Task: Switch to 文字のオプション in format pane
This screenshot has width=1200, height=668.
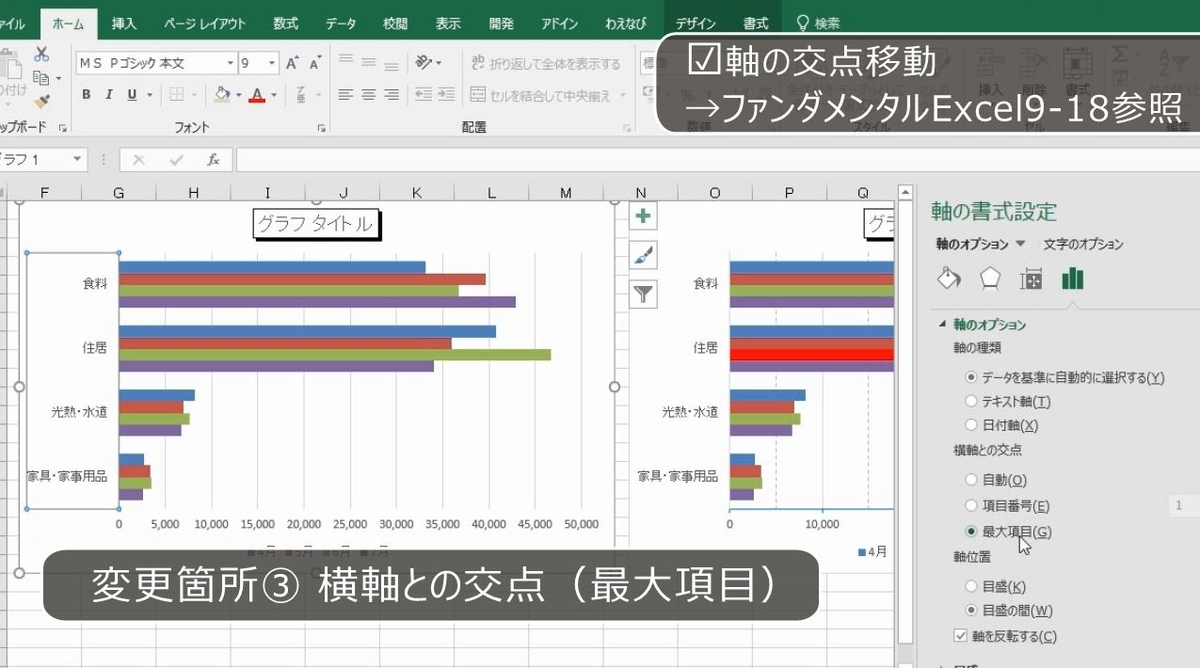Action: (x=1083, y=244)
